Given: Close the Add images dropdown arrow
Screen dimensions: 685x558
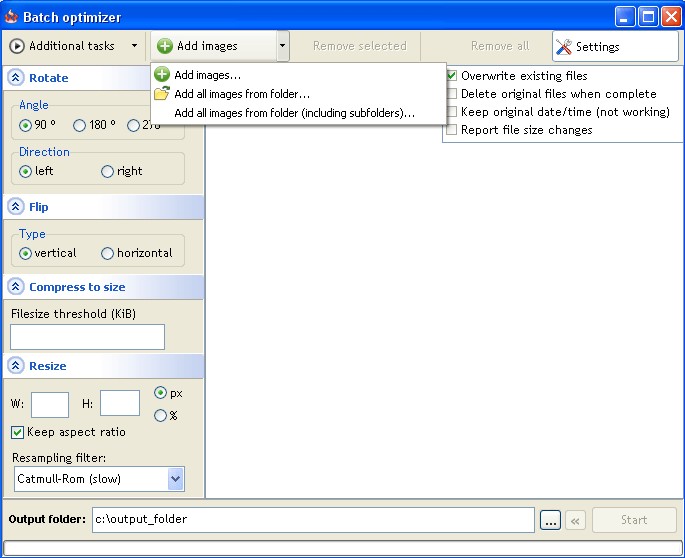Looking at the screenshot, I should (x=283, y=46).
